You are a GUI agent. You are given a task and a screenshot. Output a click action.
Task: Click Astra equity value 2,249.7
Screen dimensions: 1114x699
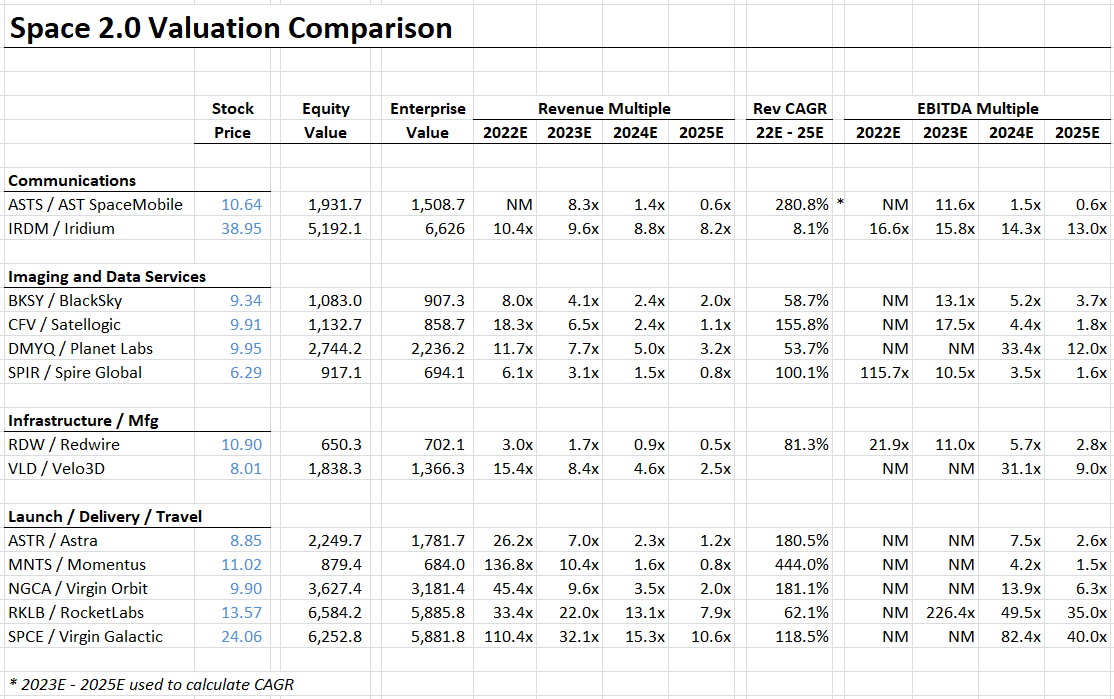[335, 541]
